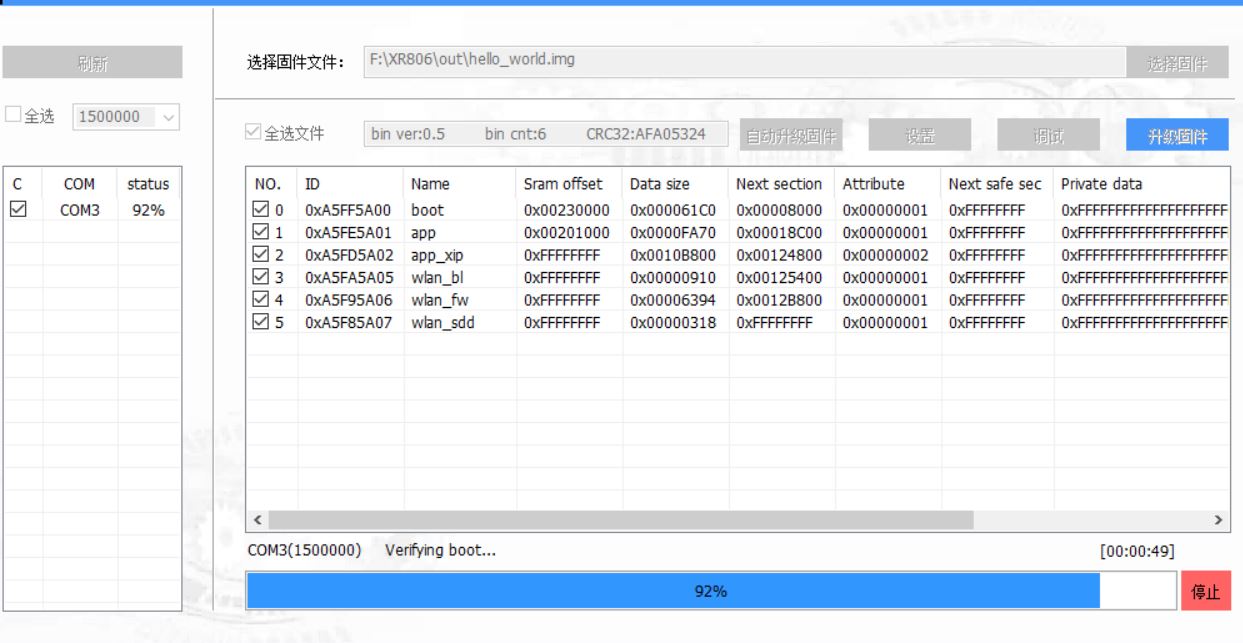The image size is (1243, 643).
Task: Click the 调试 debug button
Action: (1048, 135)
